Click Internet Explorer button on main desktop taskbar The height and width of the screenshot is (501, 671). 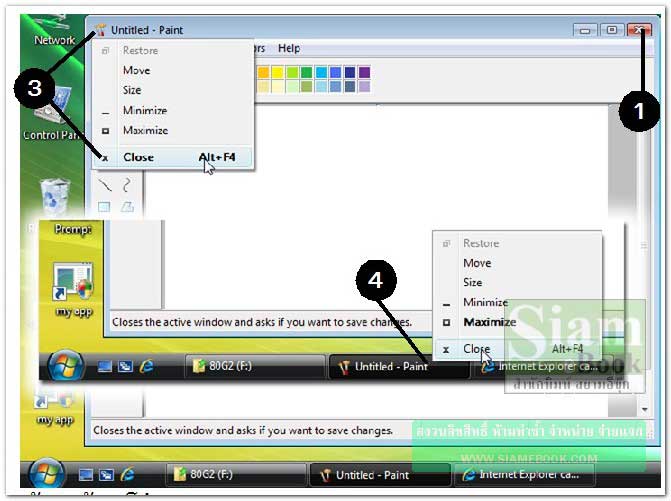[x=524, y=475]
